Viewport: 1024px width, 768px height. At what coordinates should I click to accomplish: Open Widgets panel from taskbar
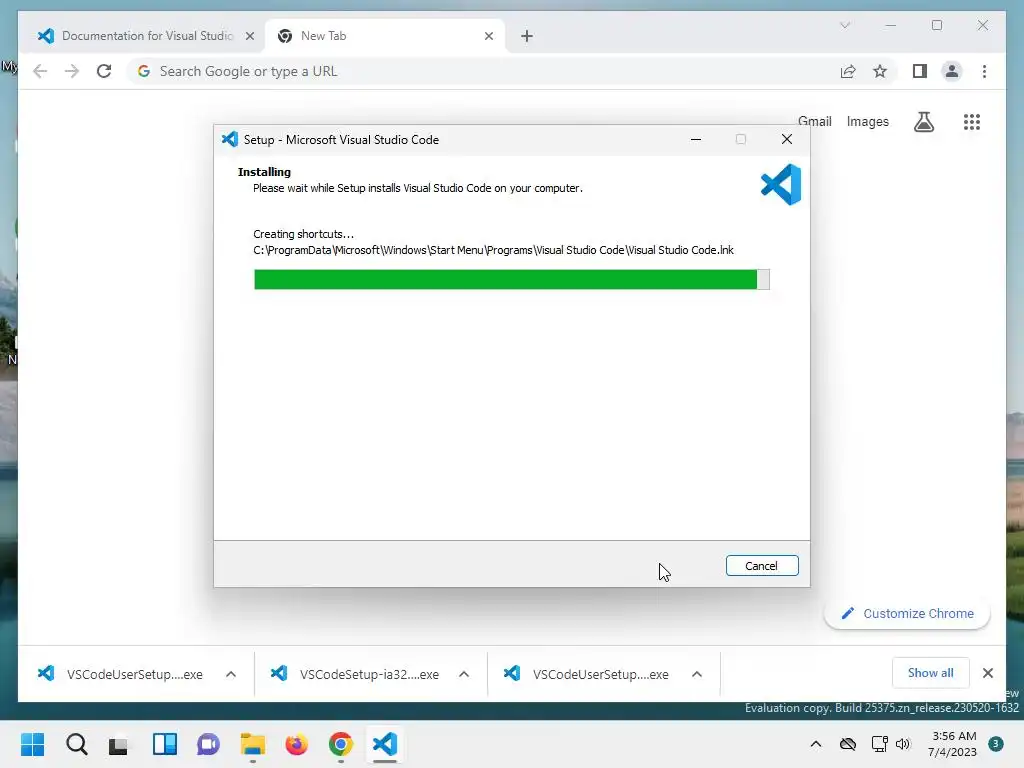point(165,744)
